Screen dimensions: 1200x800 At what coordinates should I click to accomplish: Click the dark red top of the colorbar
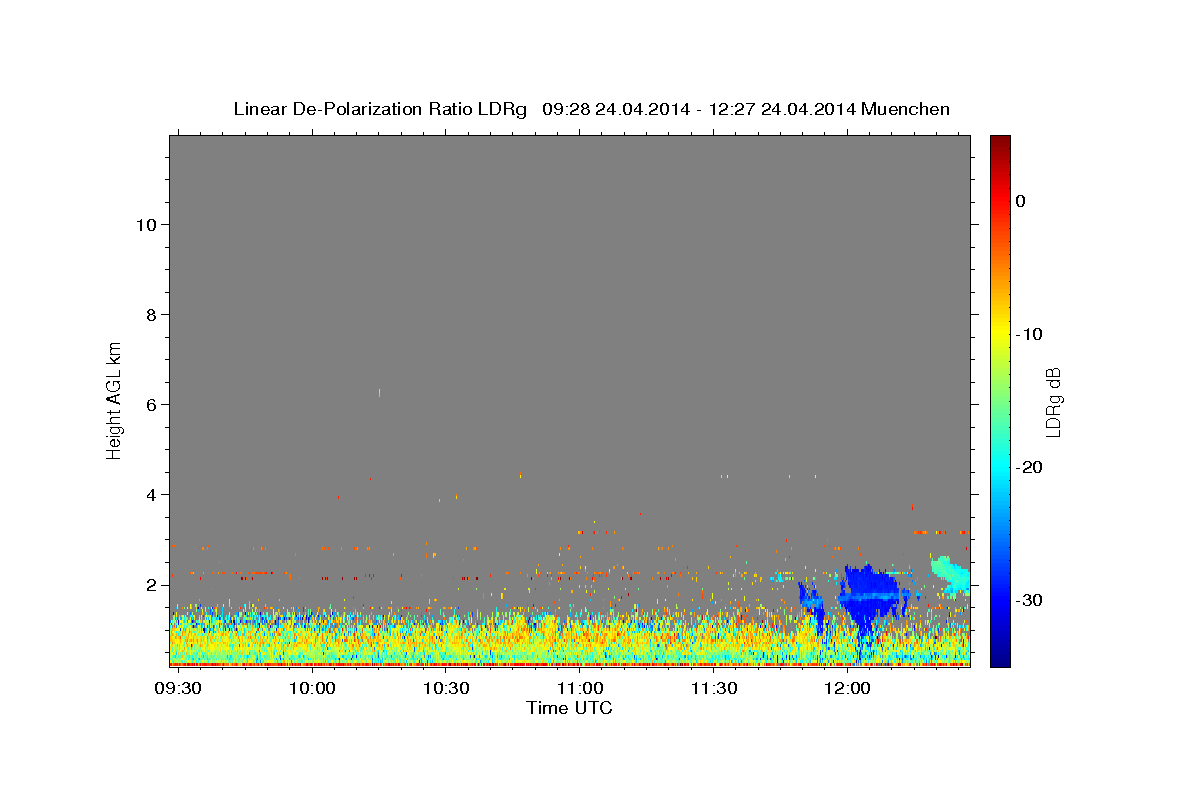(x=1000, y=143)
